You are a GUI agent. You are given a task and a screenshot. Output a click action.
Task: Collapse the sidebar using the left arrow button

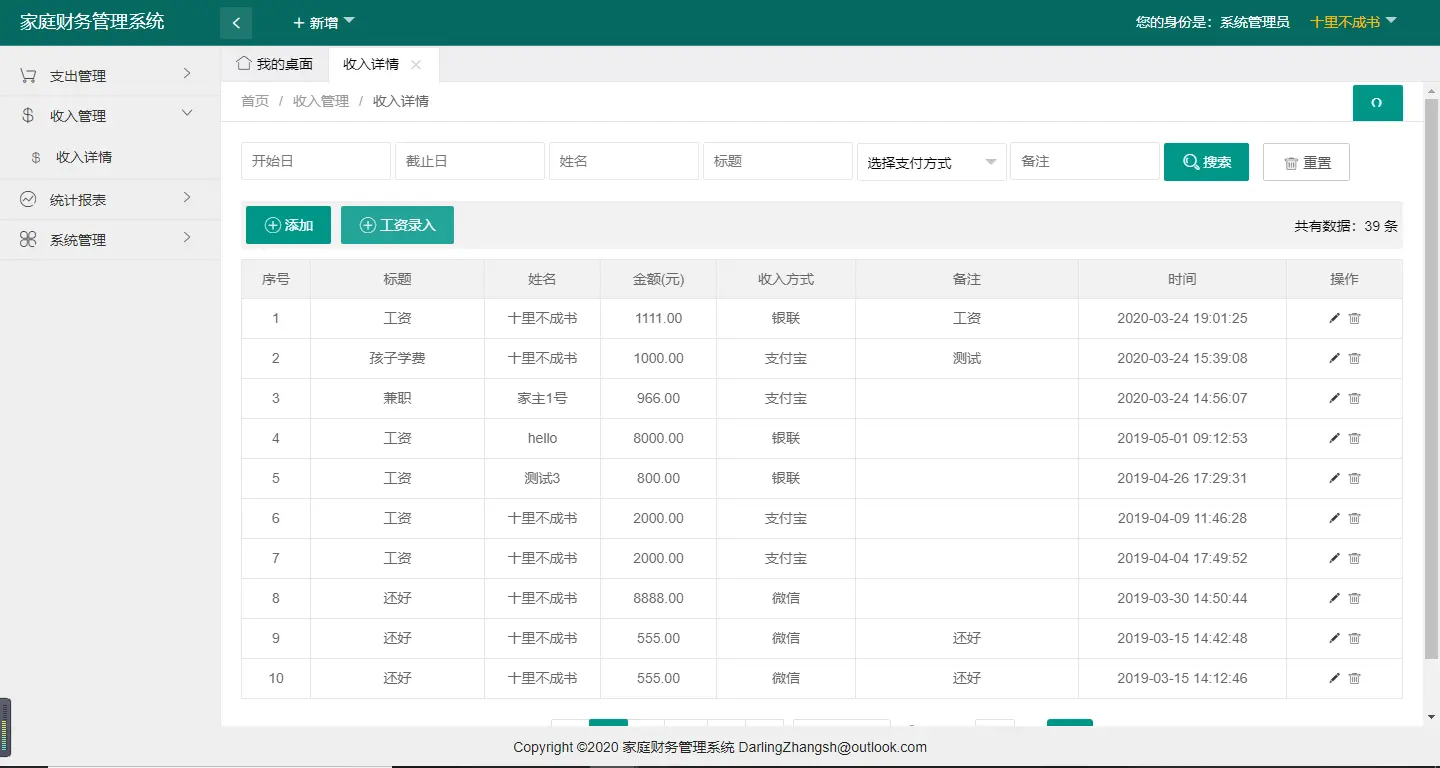point(236,21)
